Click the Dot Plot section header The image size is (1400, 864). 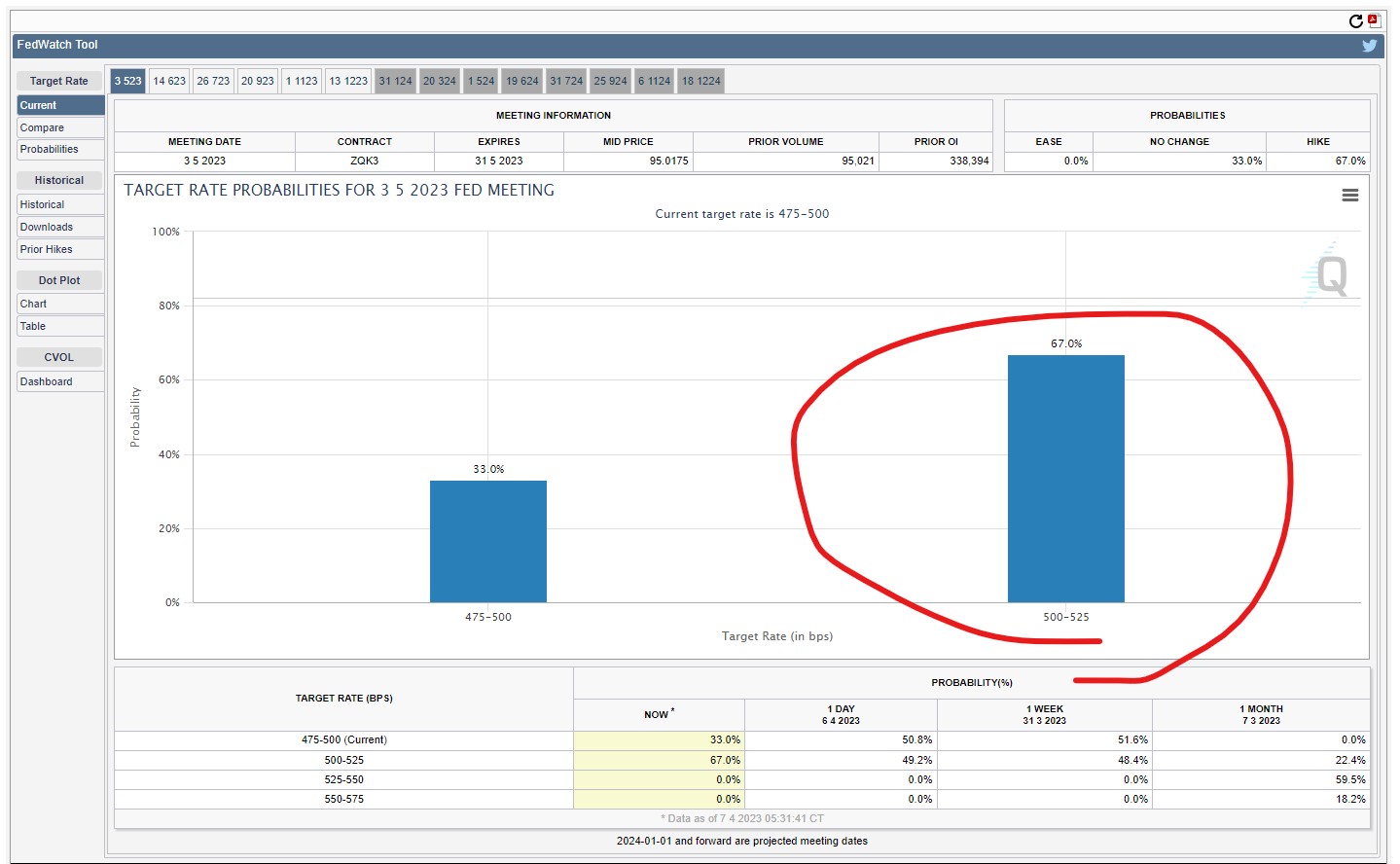coord(59,280)
